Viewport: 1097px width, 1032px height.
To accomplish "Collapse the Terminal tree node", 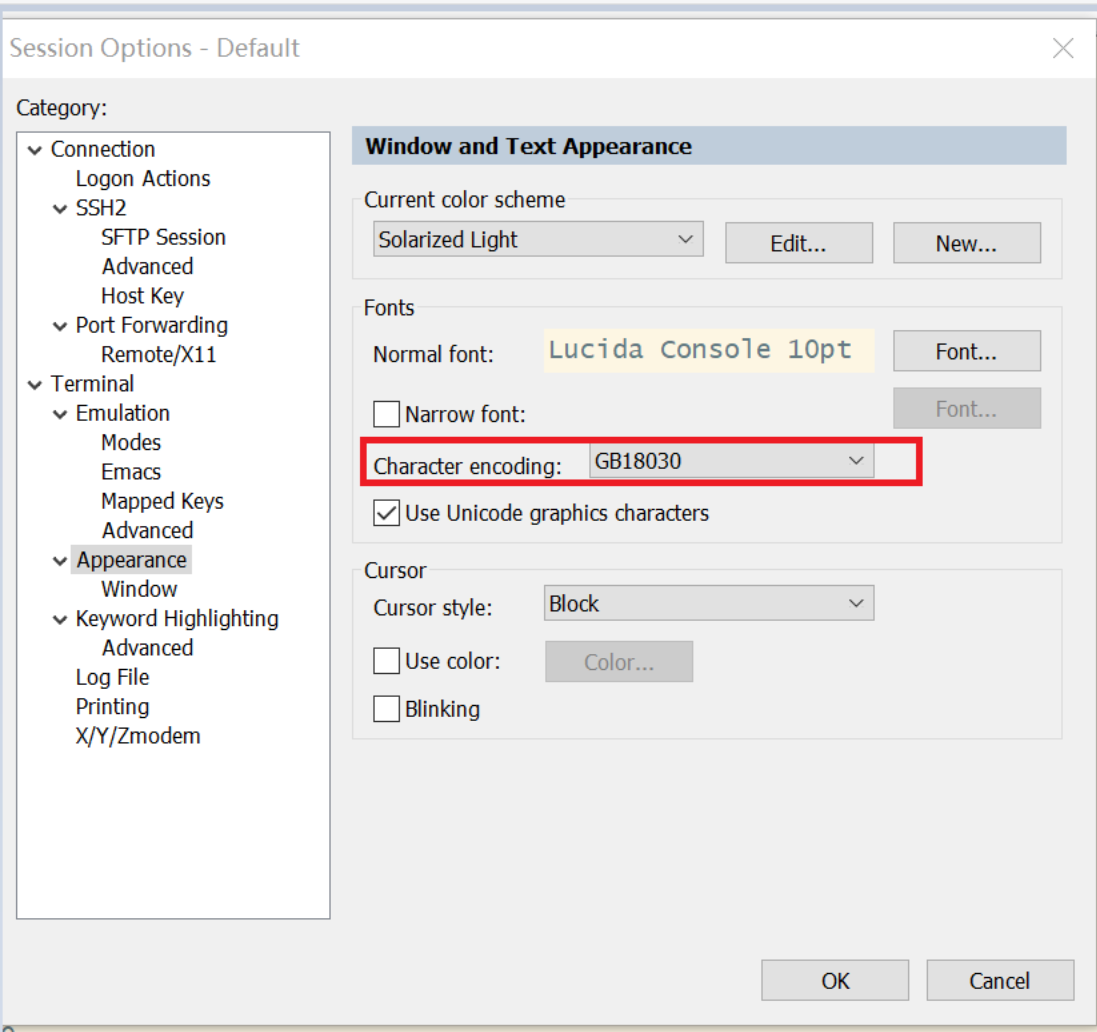I will pyautogui.click(x=35, y=385).
